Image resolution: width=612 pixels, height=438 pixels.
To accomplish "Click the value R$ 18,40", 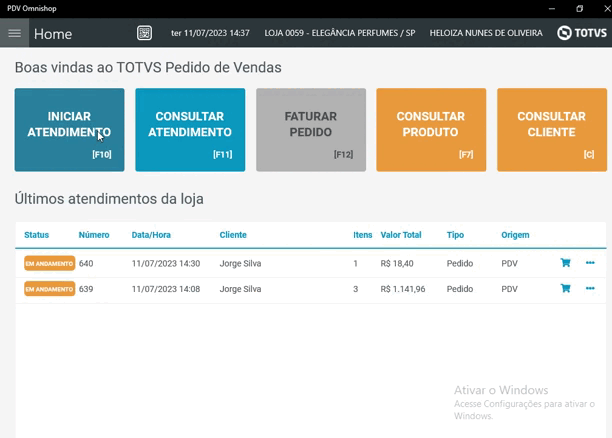I will tap(397, 264).
